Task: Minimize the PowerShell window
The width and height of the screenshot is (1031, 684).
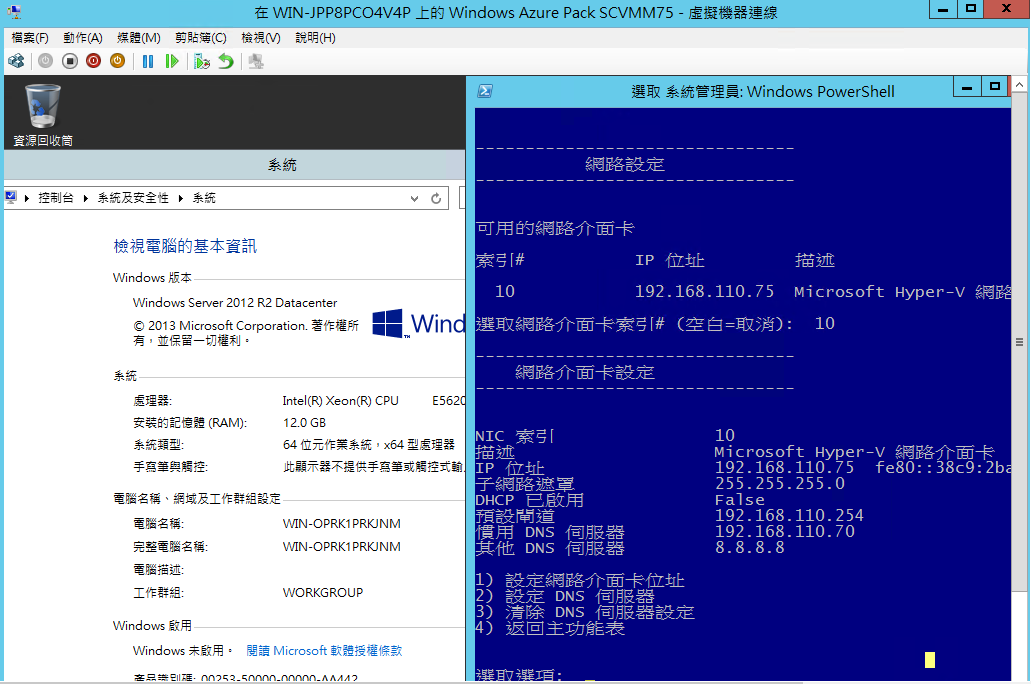Action: coord(967,87)
